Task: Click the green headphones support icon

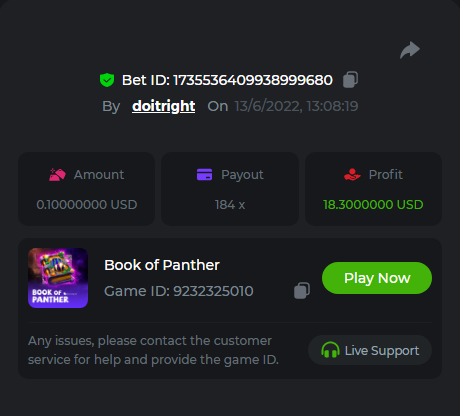Action: click(x=330, y=350)
